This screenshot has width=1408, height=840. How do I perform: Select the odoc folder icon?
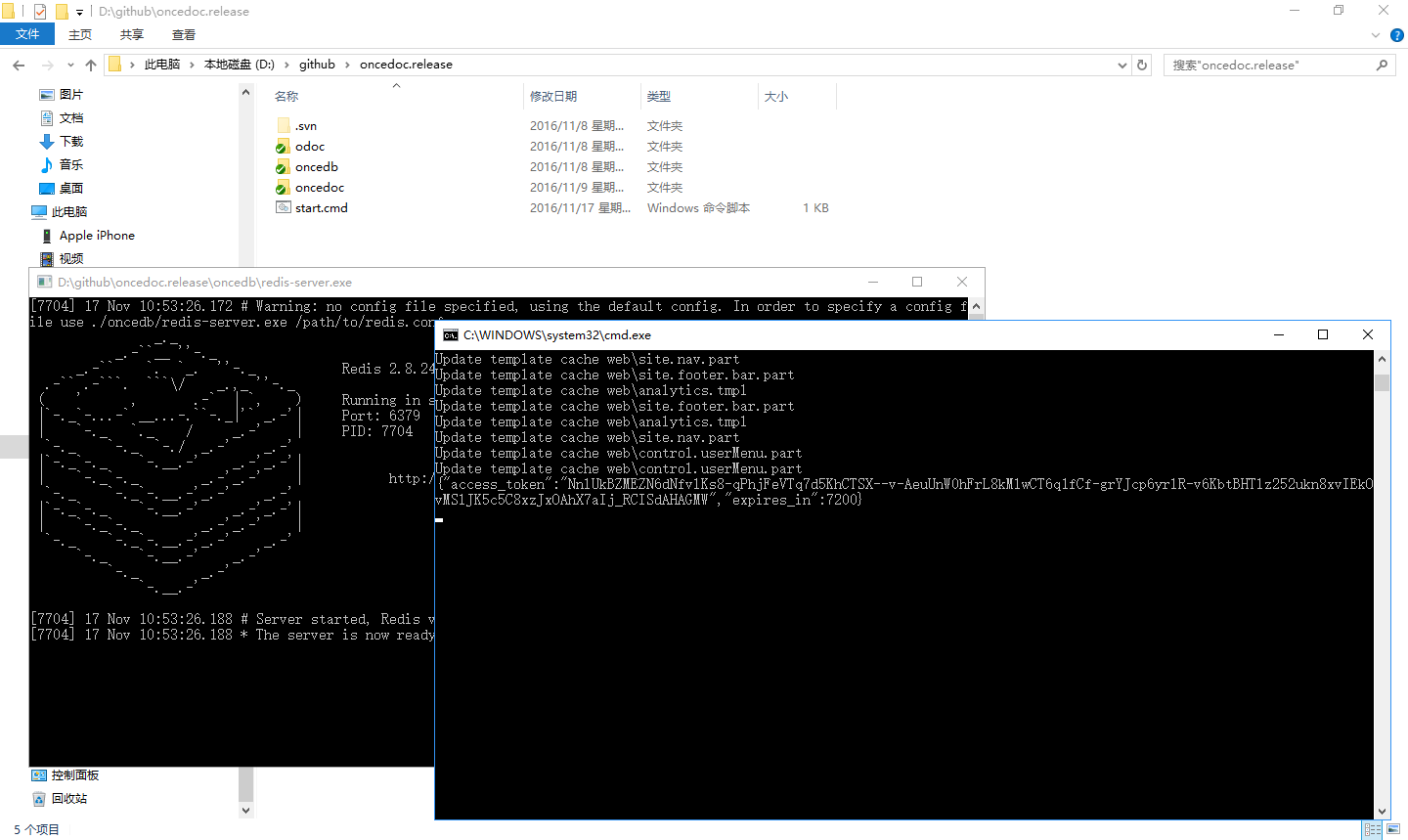click(284, 146)
